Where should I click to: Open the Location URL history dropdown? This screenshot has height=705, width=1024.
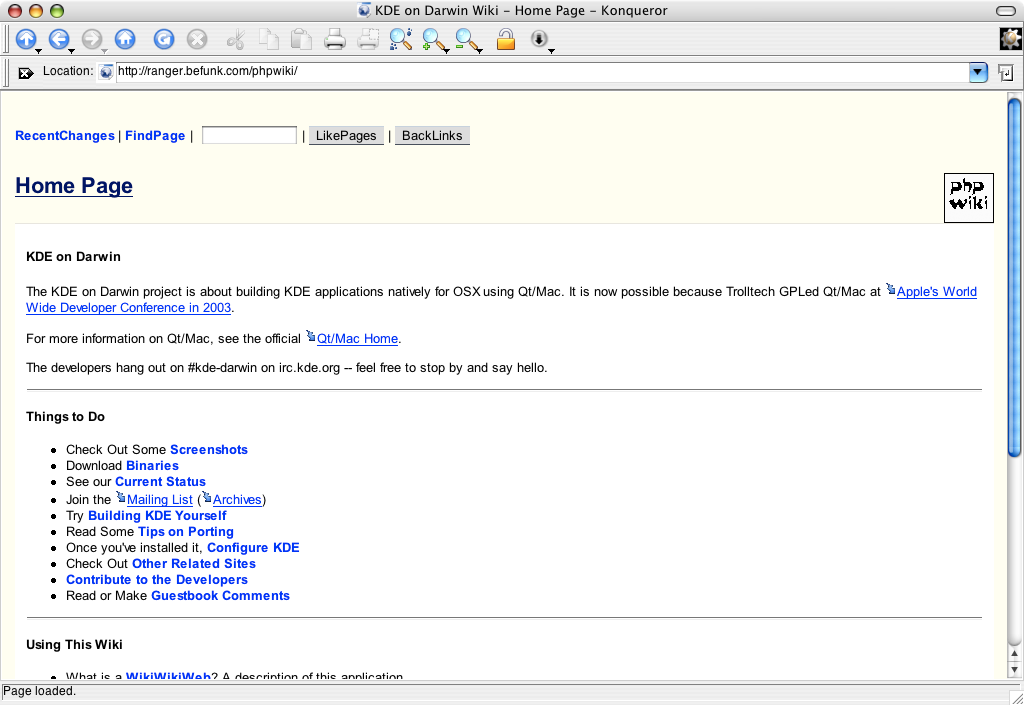click(978, 72)
